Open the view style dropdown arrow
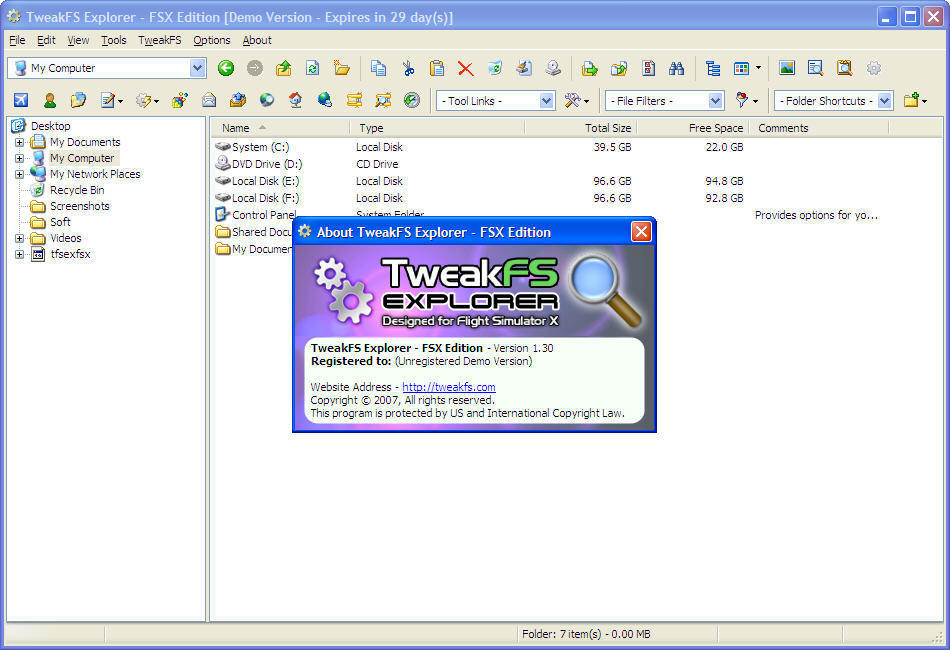 (x=758, y=68)
